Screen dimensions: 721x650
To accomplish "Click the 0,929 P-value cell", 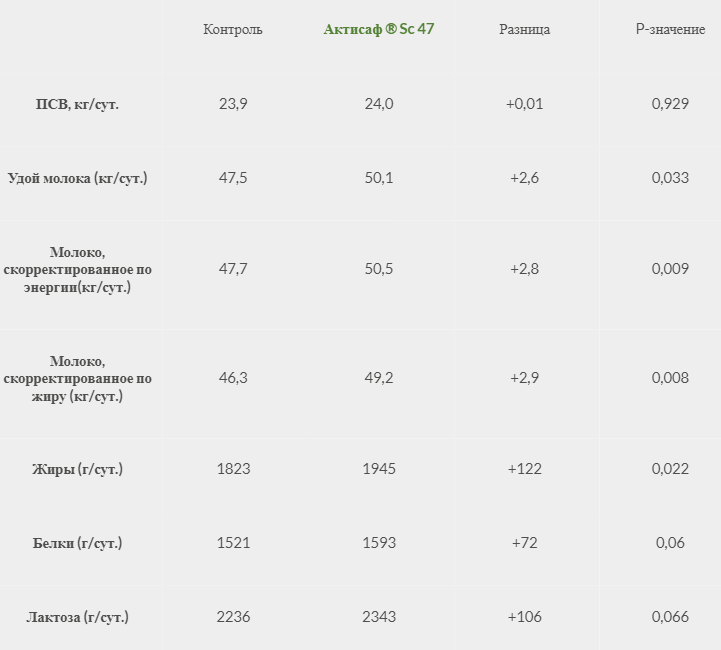I will point(670,104).
